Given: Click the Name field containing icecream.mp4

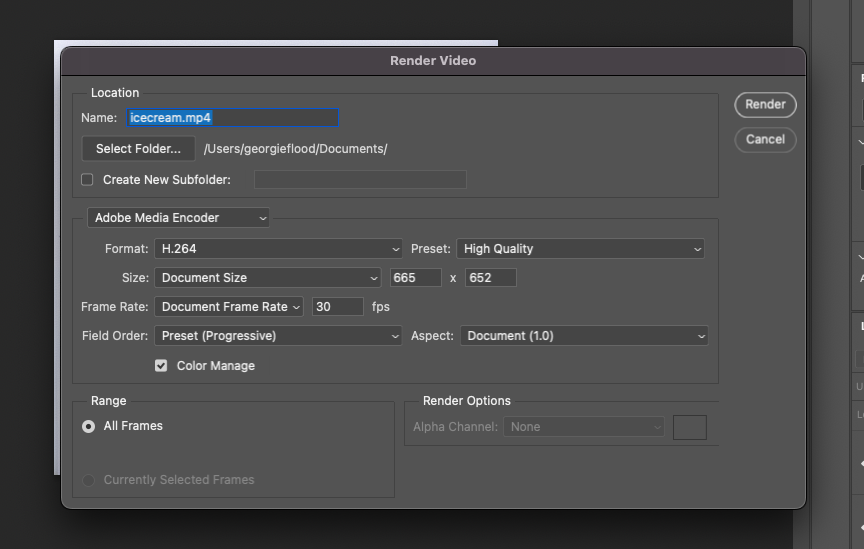Looking at the screenshot, I should point(232,118).
